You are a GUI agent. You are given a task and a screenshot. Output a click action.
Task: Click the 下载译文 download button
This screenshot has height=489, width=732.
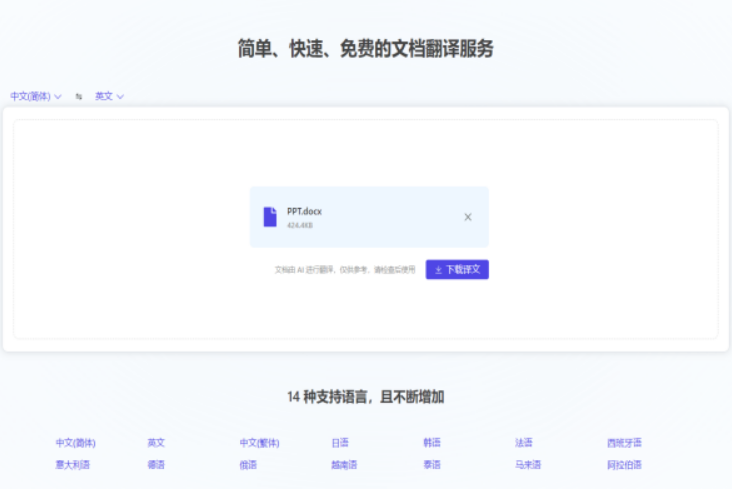coord(457,270)
